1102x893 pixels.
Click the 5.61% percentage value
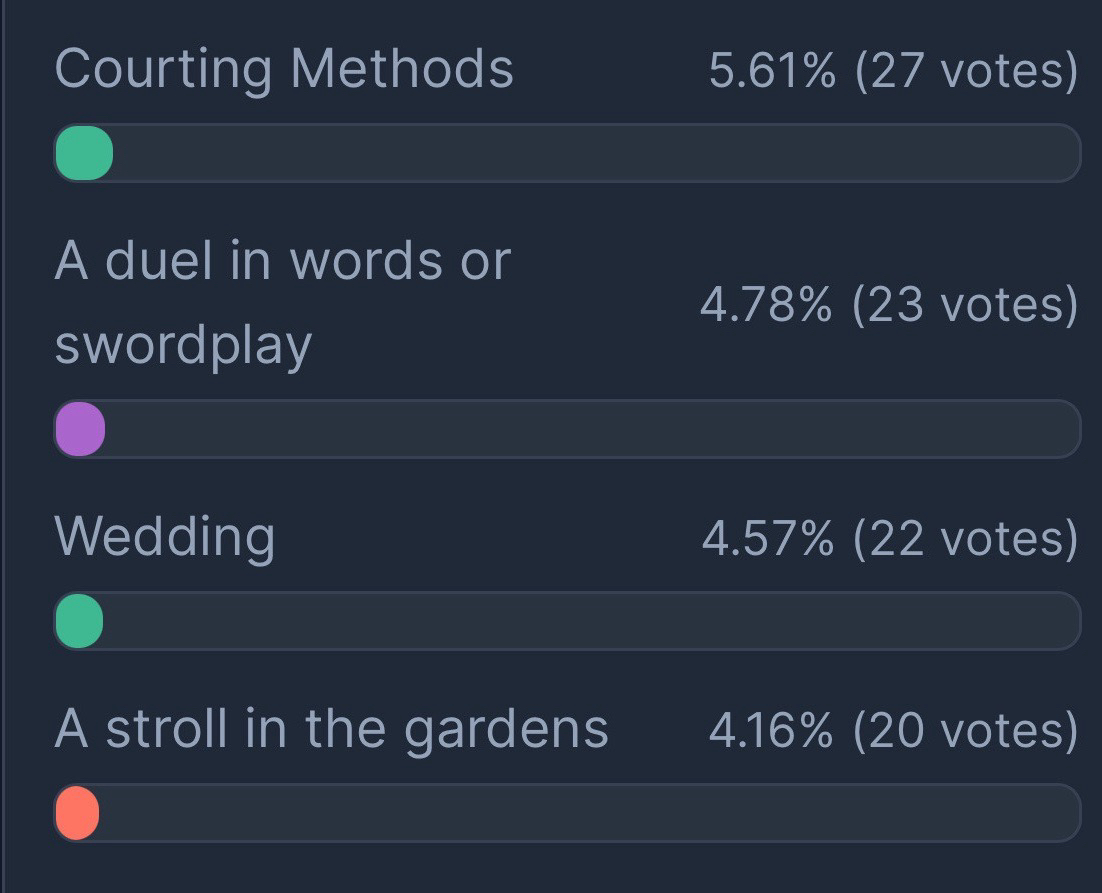(772, 72)
